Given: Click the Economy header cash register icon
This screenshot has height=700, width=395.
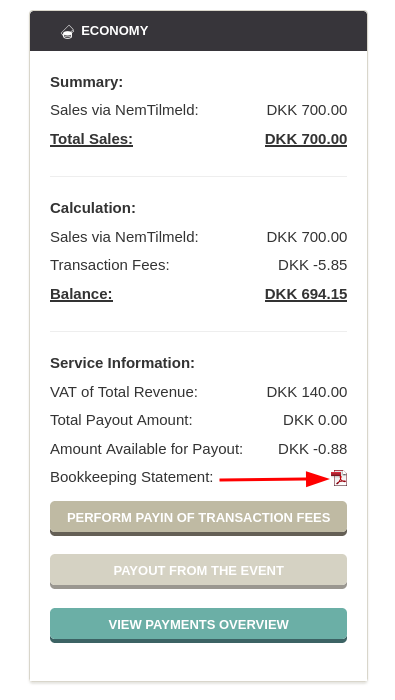Looking at the screenshot, I should (x=67, y=32).
